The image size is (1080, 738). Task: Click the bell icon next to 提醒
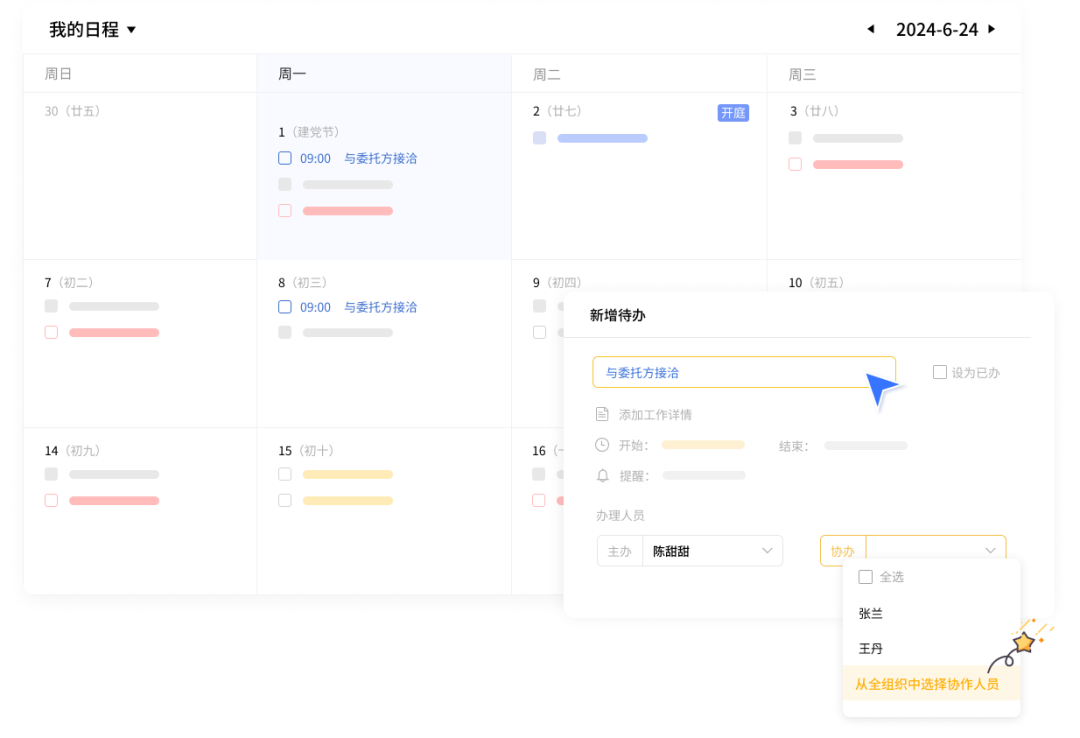602,475
